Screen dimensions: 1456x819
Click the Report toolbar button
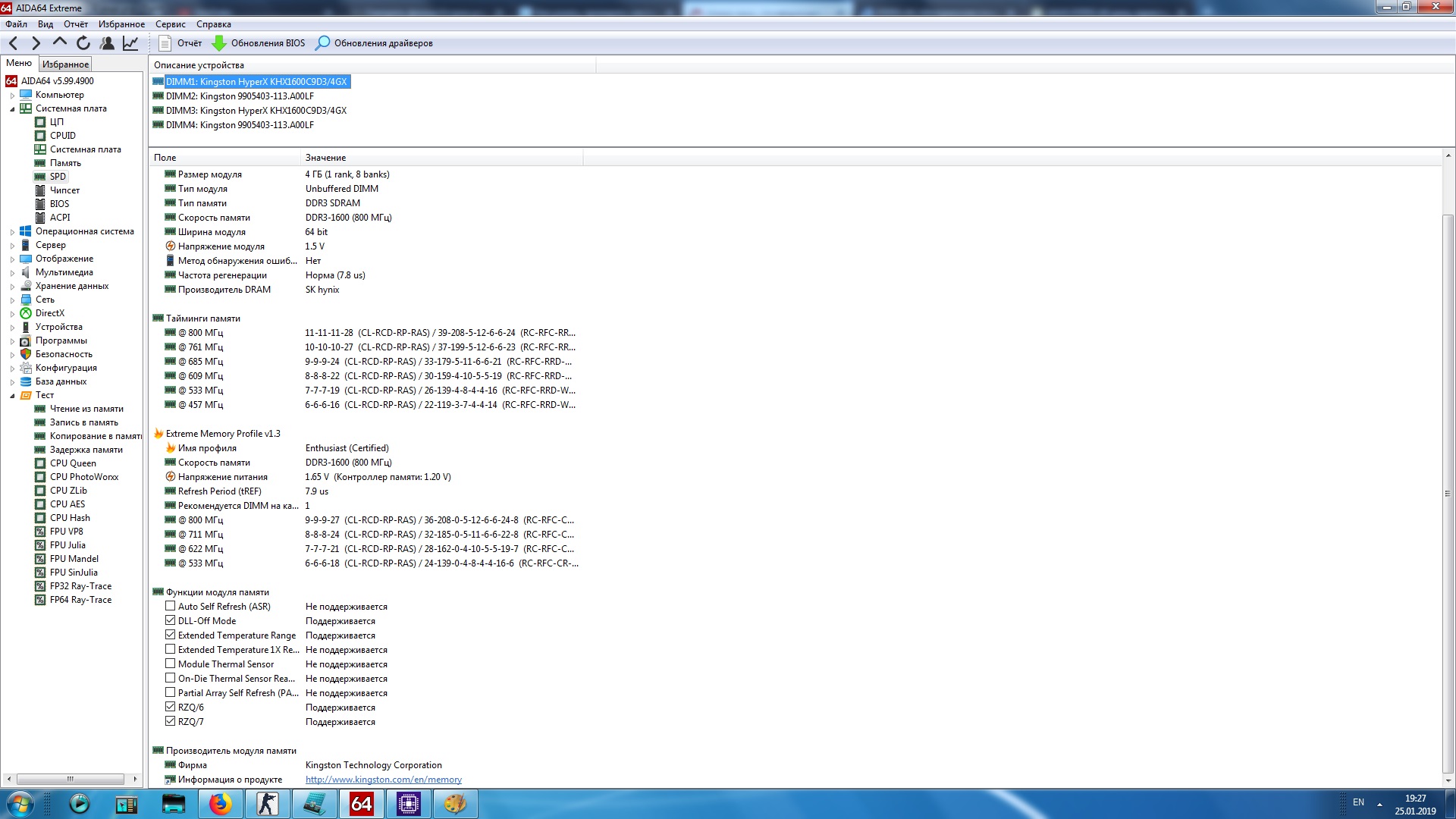[x=180, y=43]
